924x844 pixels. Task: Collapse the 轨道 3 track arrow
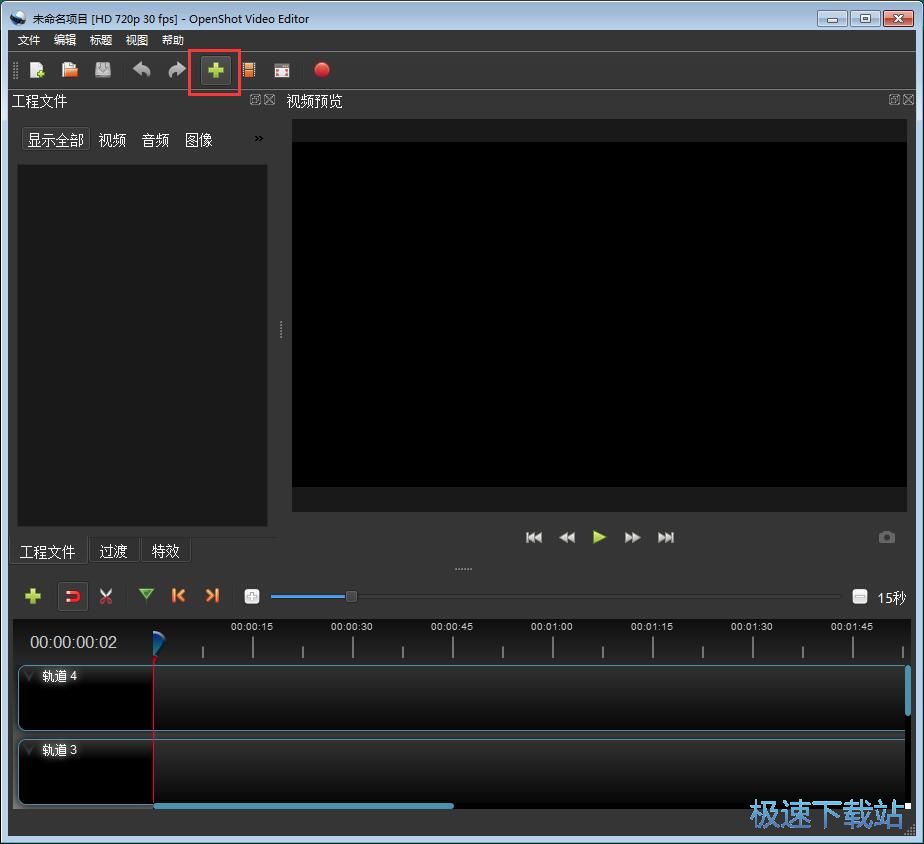coord(29,751)
